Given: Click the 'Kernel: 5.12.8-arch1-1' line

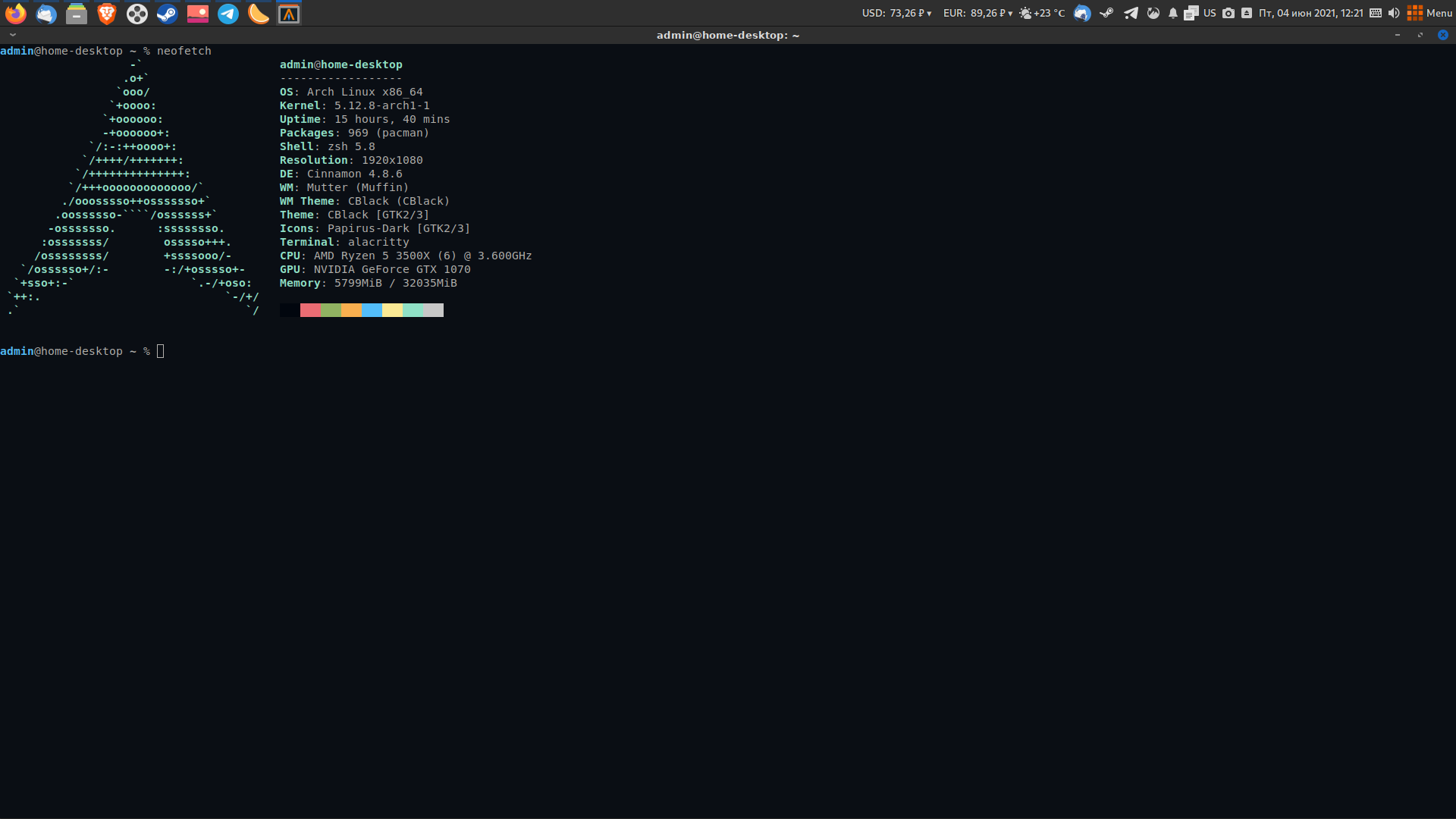Looking at the screenshot, I should point(355,105).
